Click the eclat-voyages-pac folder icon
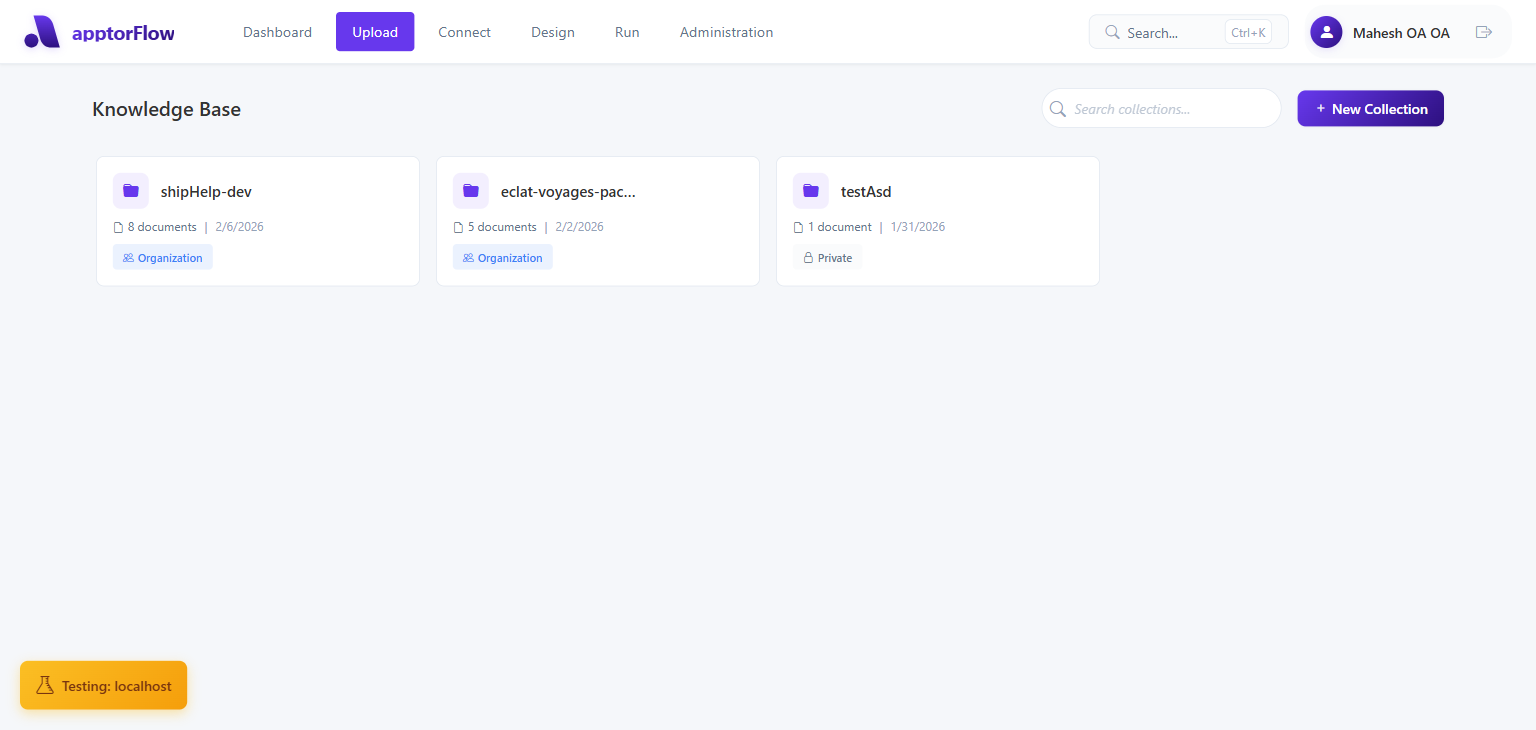This screenshot has width=1536, height=730. tap(470, 190)
